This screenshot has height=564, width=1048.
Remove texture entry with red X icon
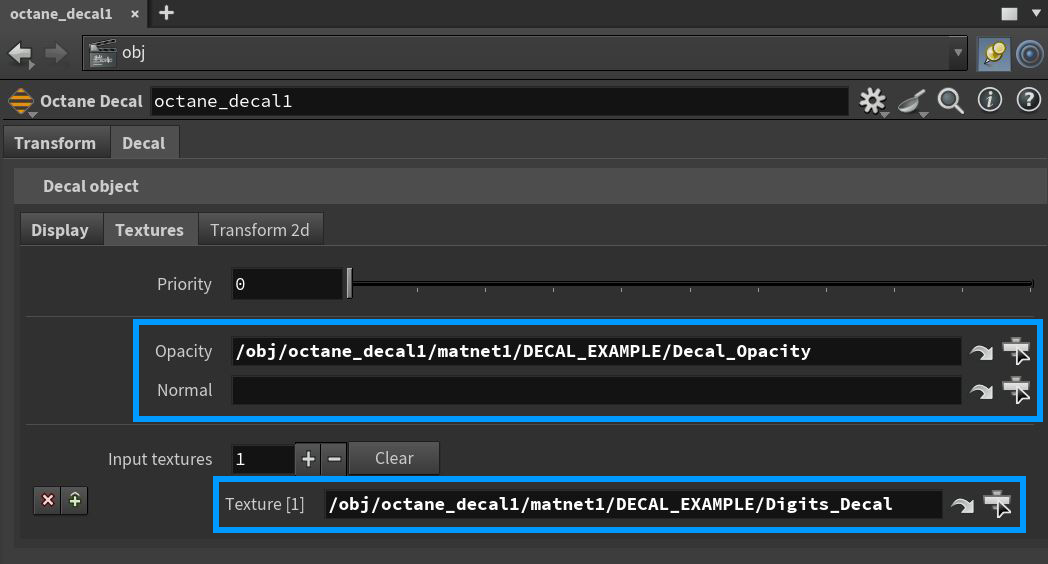click(47, 501)
